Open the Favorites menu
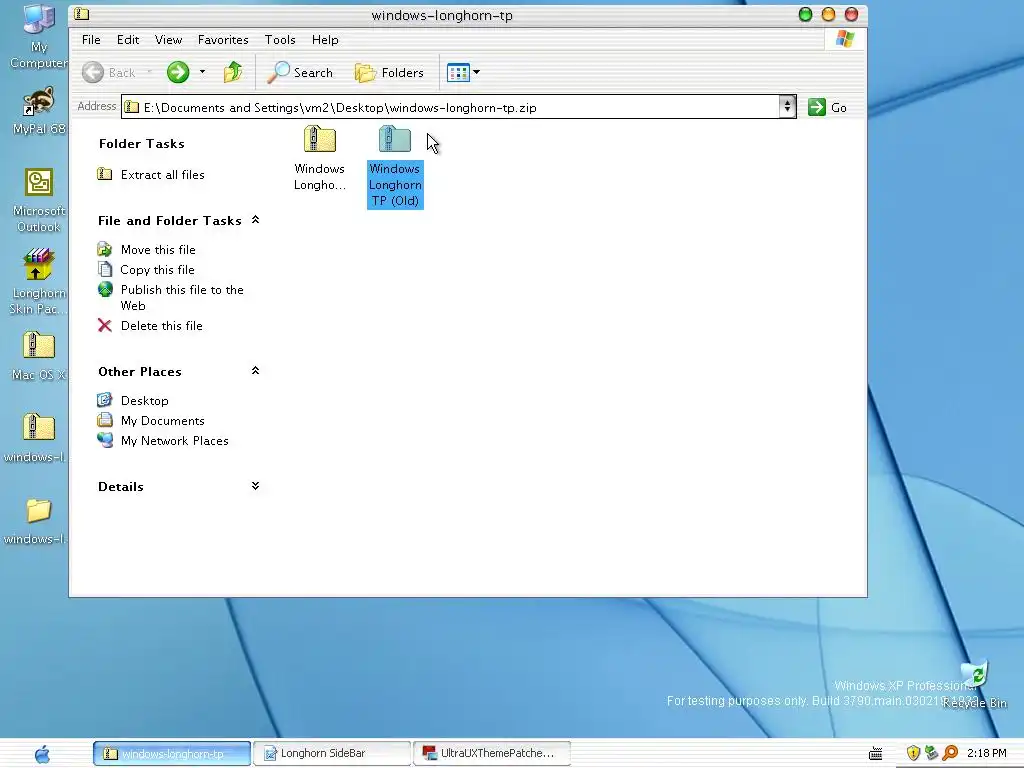The height and width of the screenshot is (768, 1024). point(223,40)
